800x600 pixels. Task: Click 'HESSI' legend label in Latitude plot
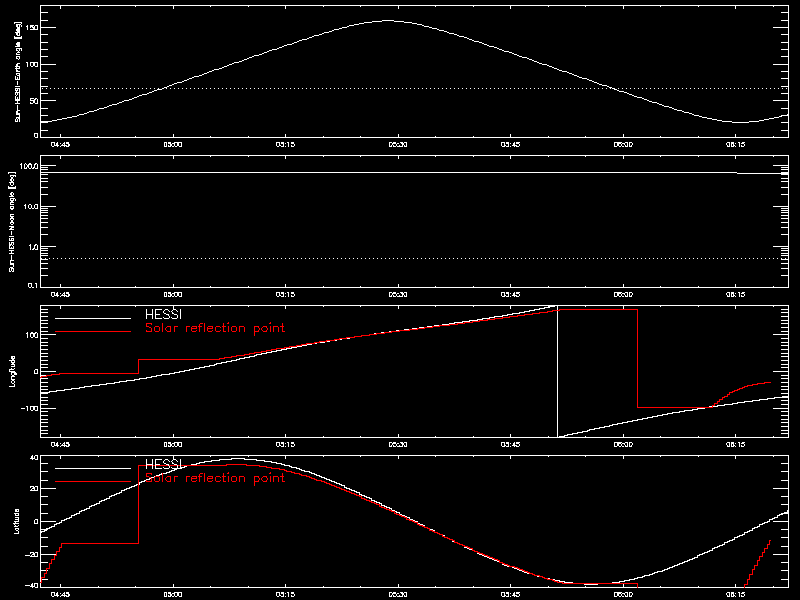[x=163, y=464]
